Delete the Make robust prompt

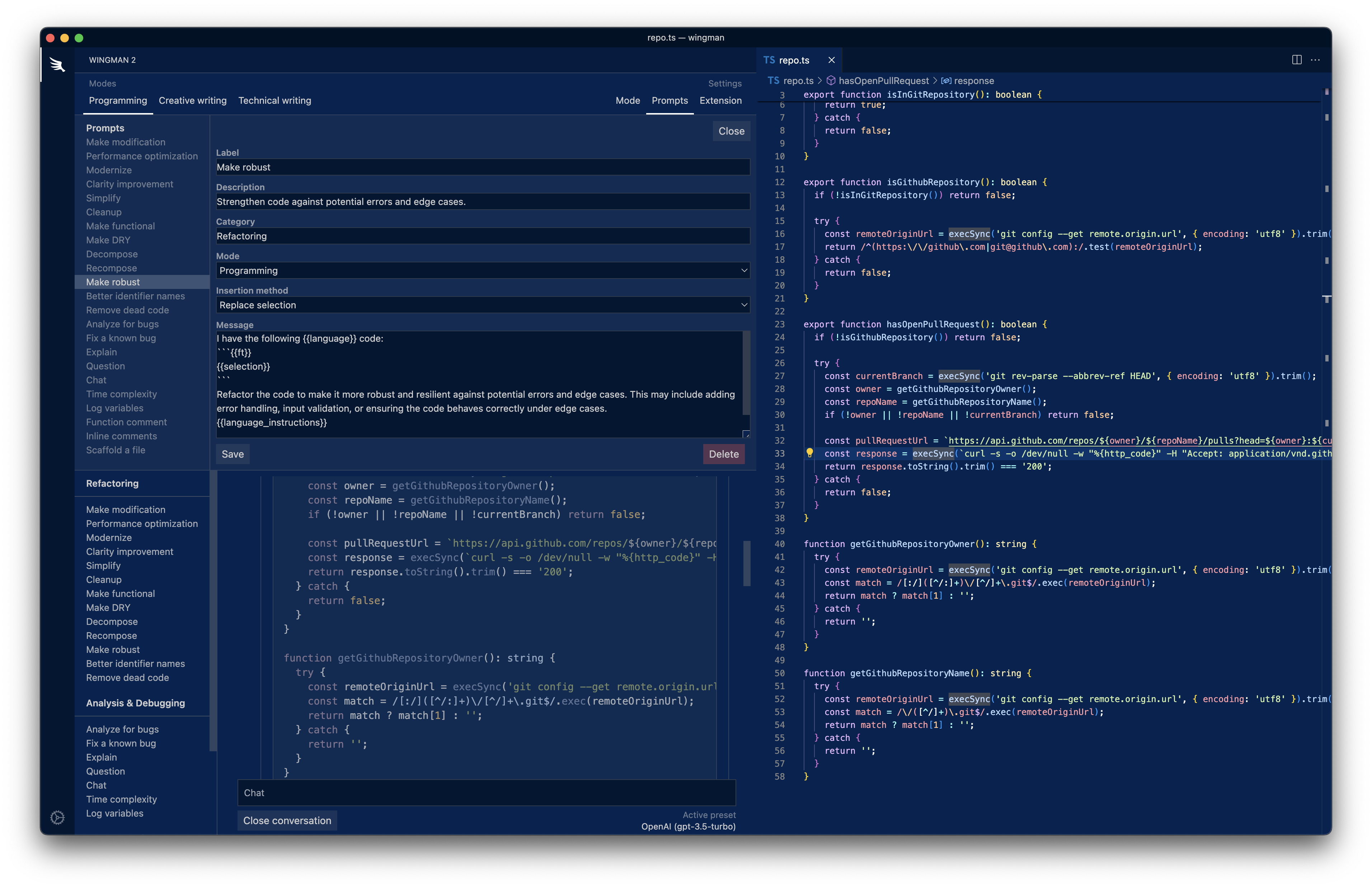pos(723,454)
